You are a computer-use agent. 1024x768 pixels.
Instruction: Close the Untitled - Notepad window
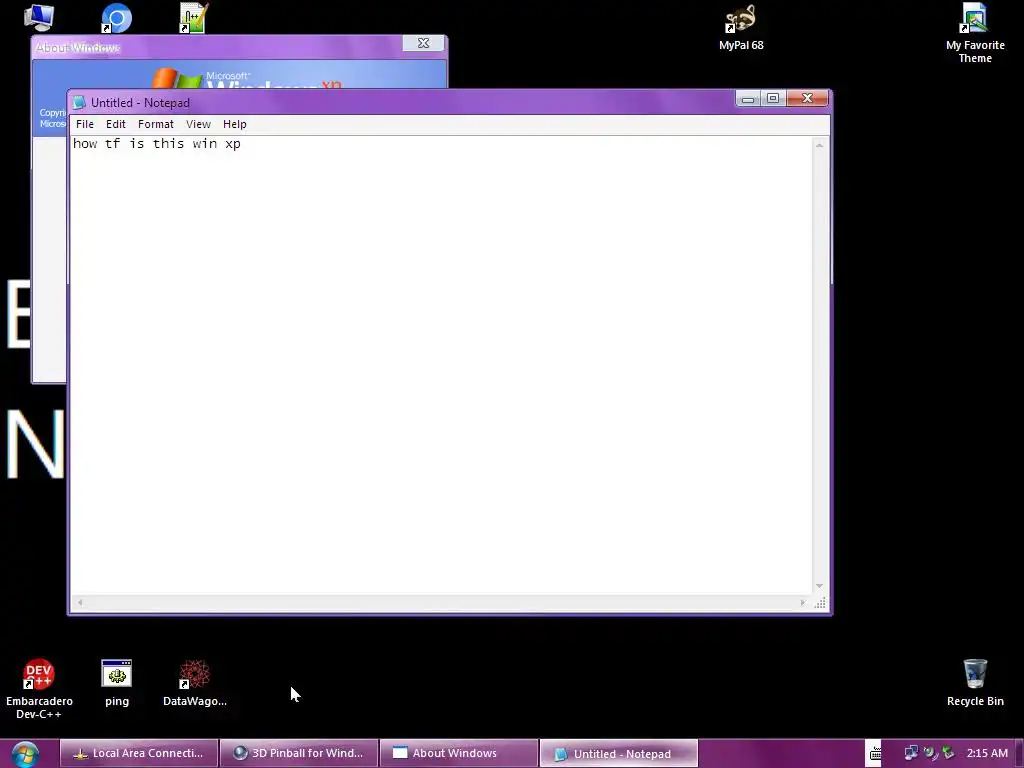pyautogui.click(x=807, y=99)
